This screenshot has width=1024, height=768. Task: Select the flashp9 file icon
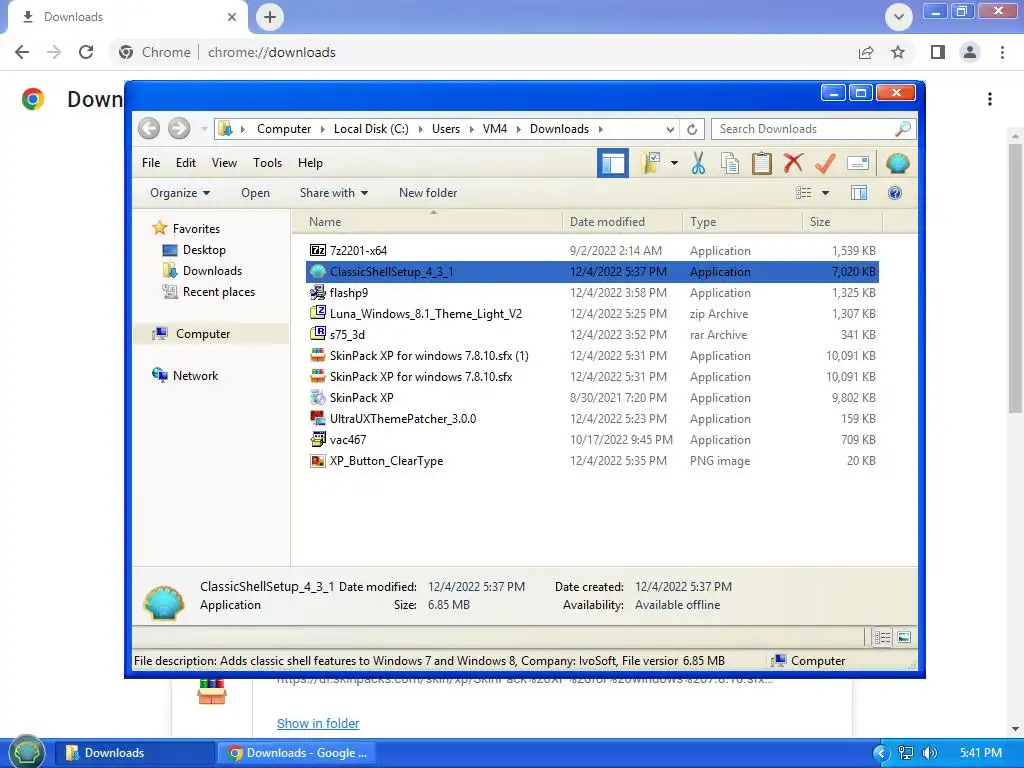318,293
